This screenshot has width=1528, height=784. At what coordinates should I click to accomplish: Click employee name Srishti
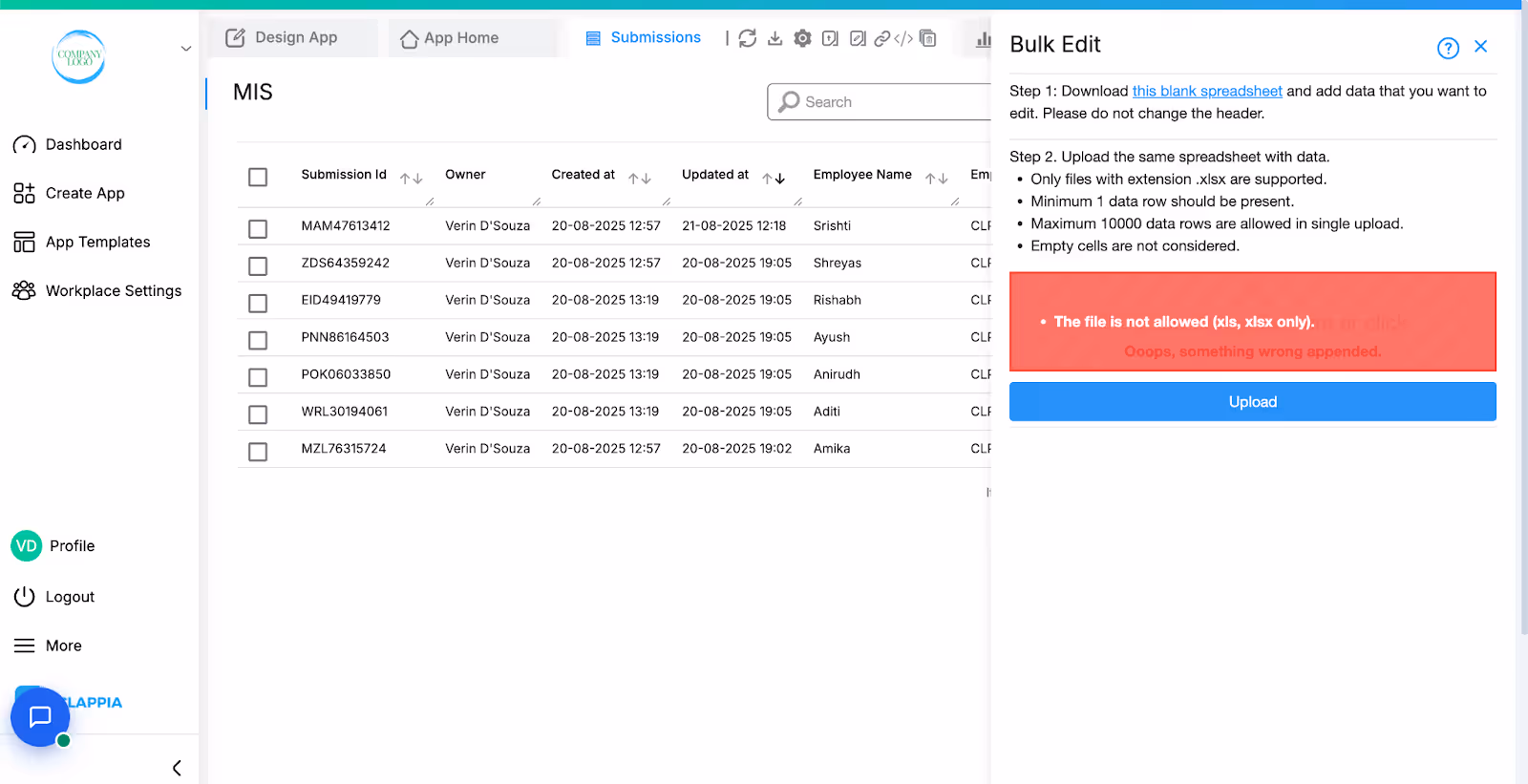[x=832, y=226]
